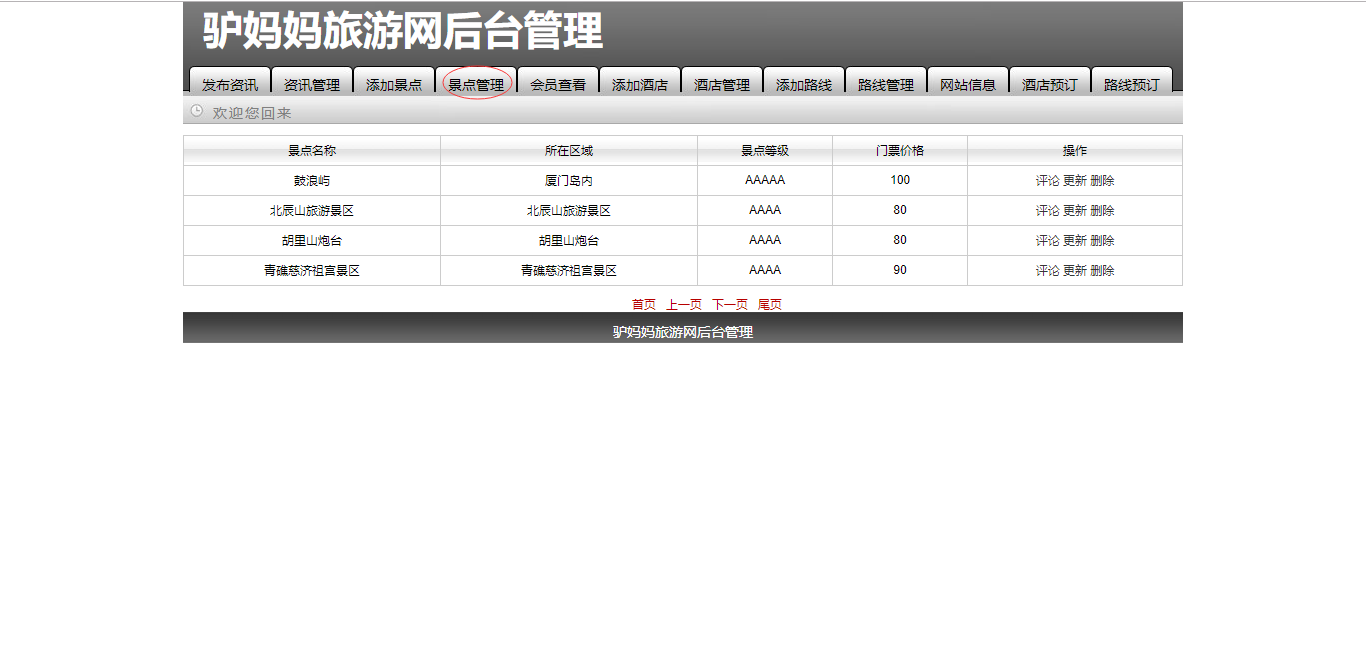
Task: Click the 上一页 pagination link
Action: click(x=684, y=305)
